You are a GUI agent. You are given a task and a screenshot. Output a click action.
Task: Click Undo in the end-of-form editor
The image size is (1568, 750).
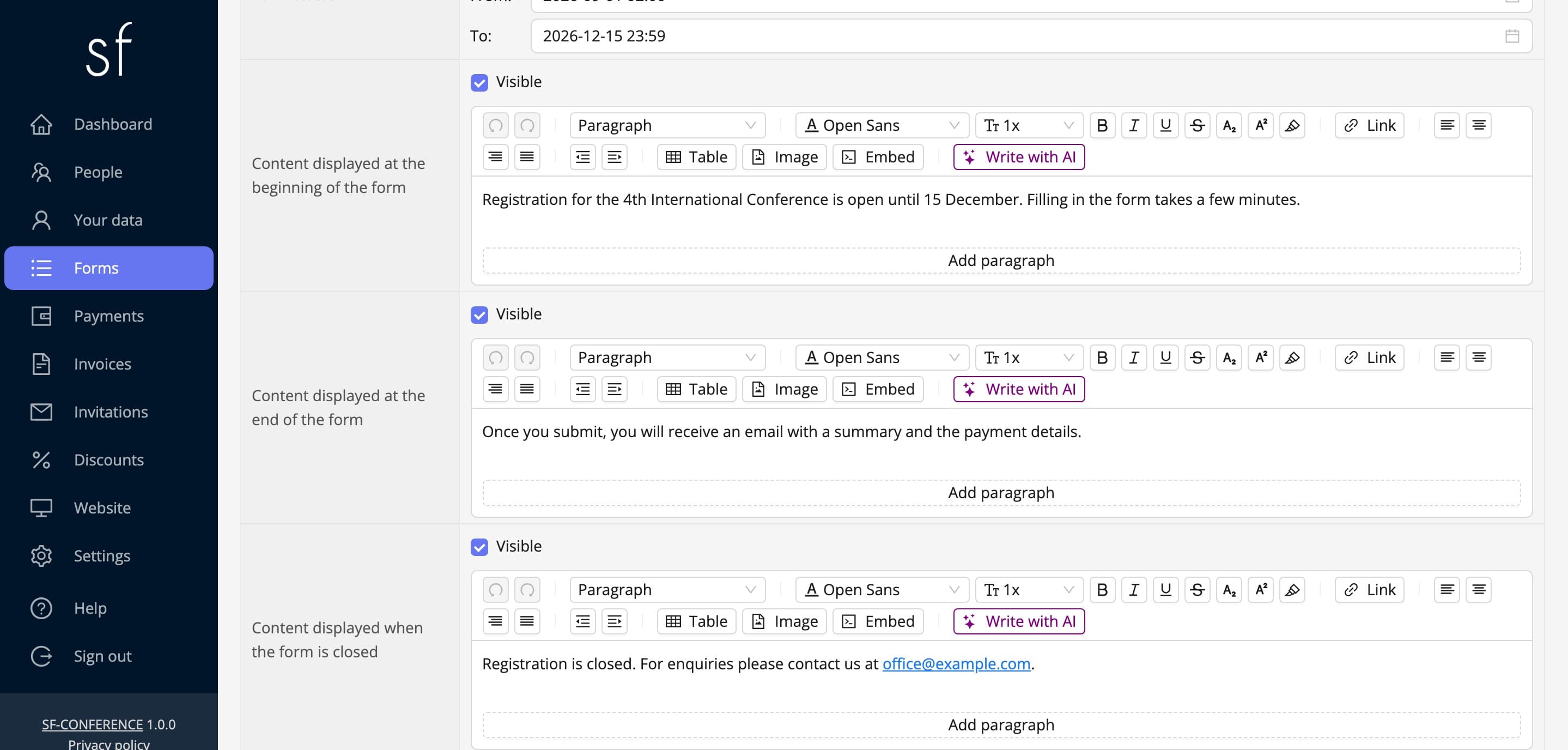(x=495, y=358)
